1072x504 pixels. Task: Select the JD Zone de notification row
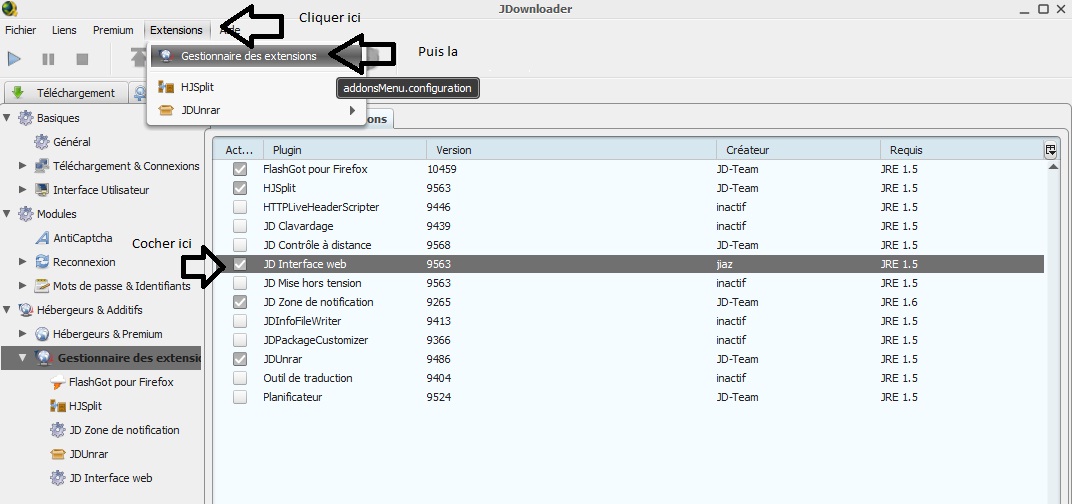(318, 302)
